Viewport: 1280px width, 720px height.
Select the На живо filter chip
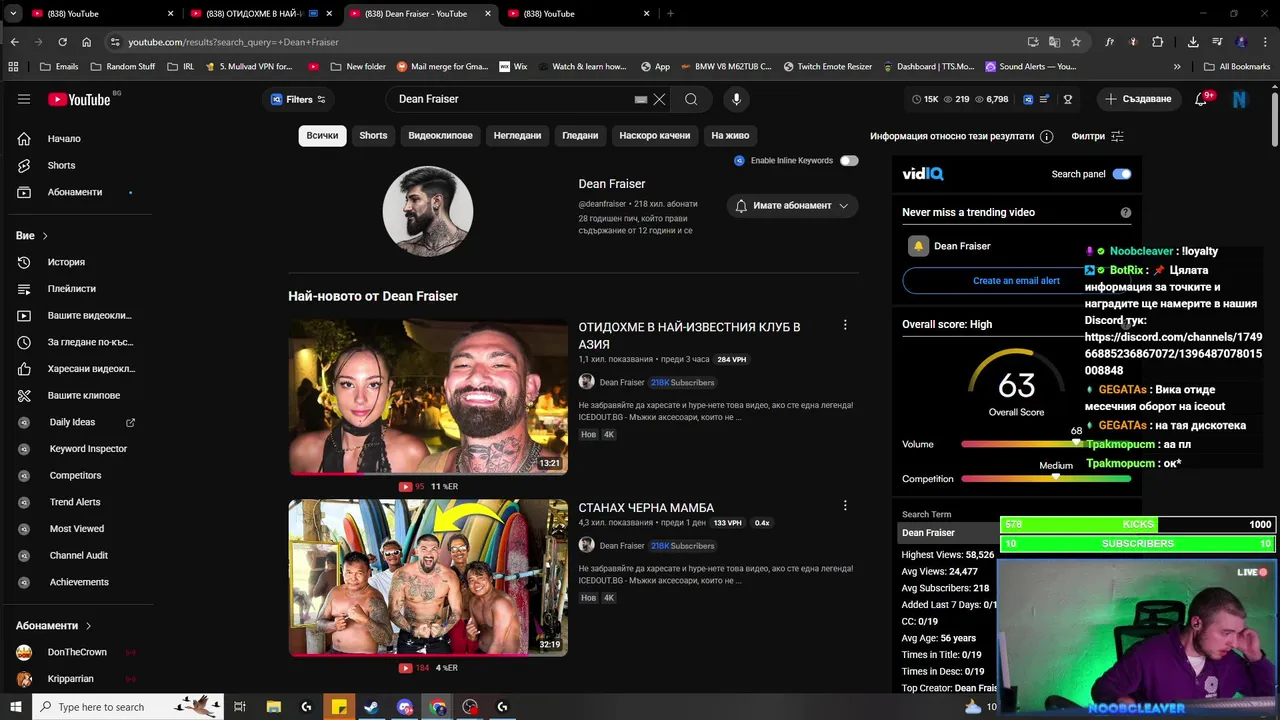coord(730,136)
